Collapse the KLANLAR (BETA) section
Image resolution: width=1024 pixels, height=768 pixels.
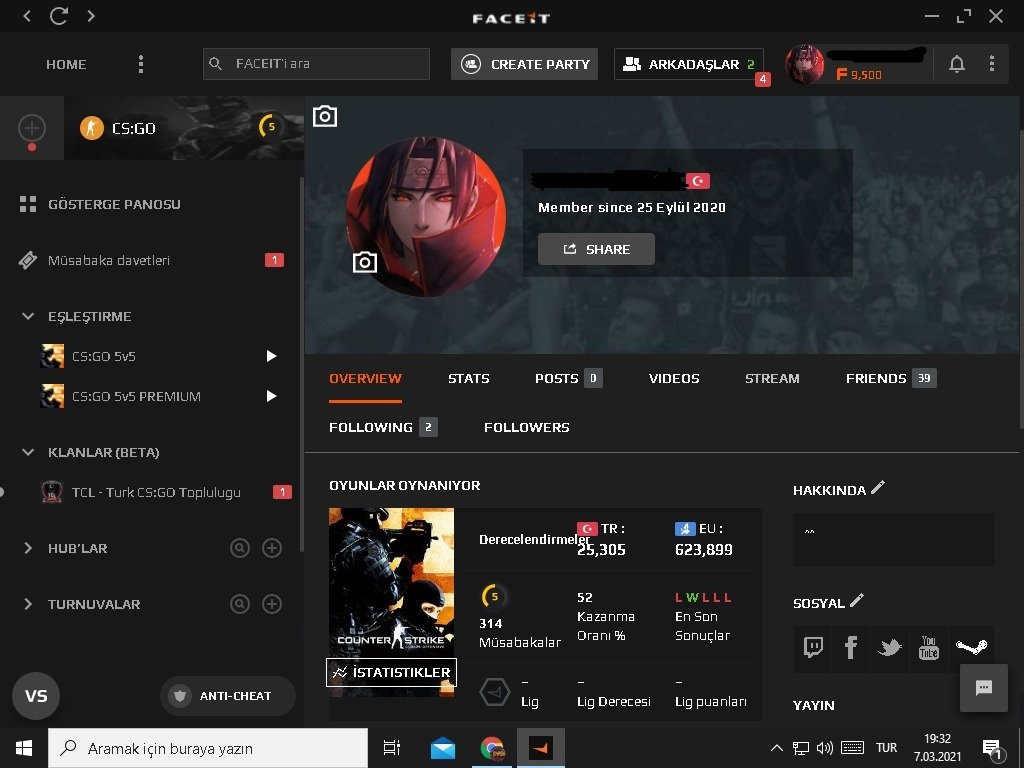pyautogui.click(x=27, y=452)
